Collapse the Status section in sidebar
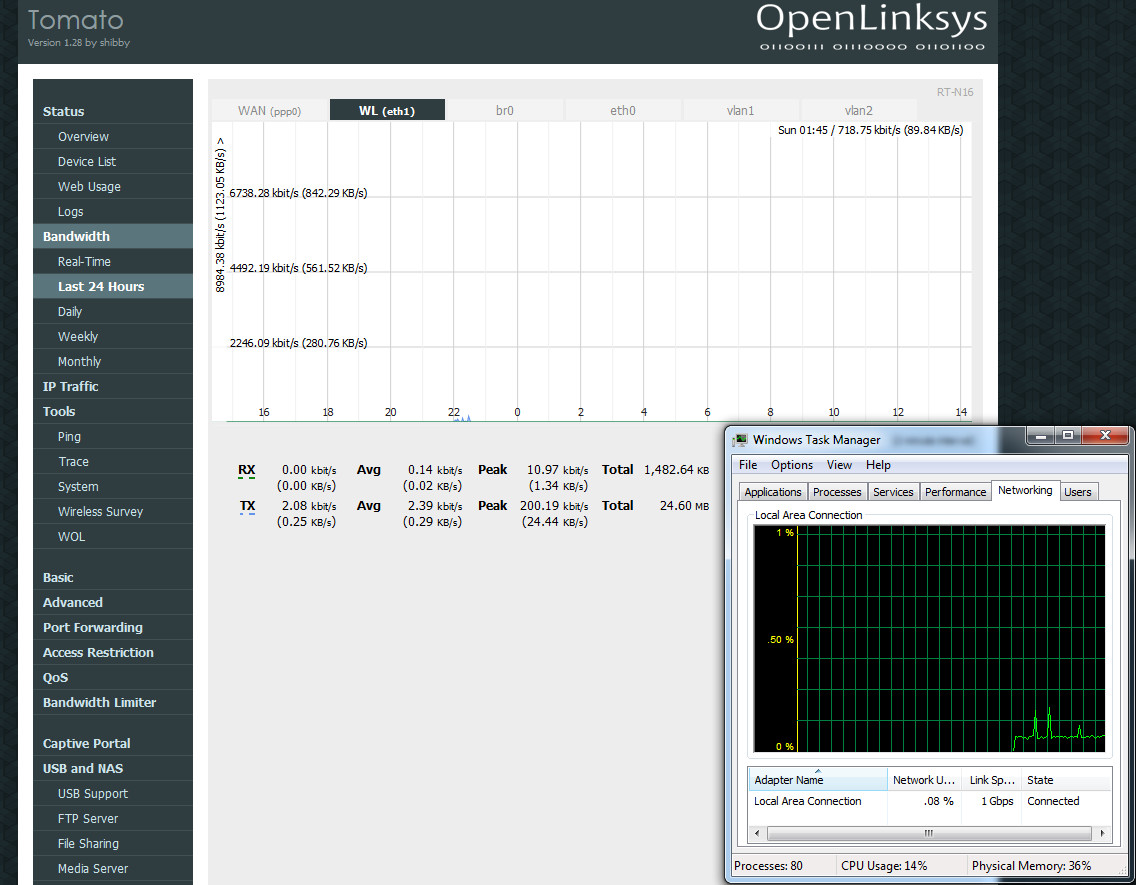This screenshot has height=885, width=1136. pos(63,111)
